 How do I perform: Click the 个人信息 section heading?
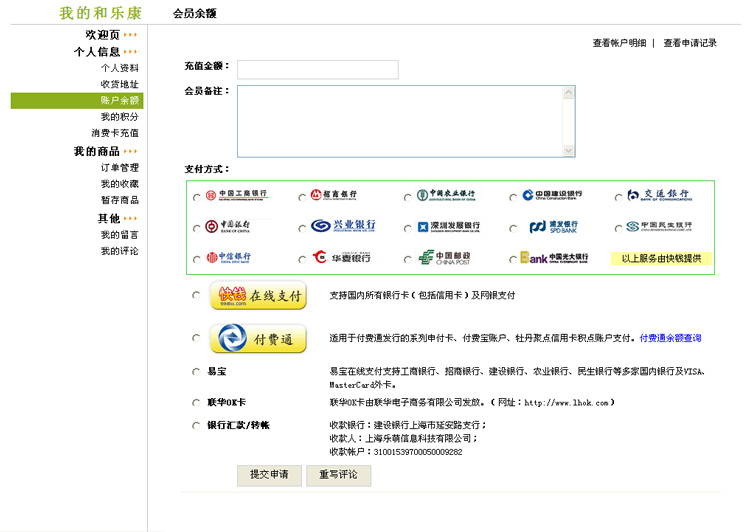click(x=97, y=52)
